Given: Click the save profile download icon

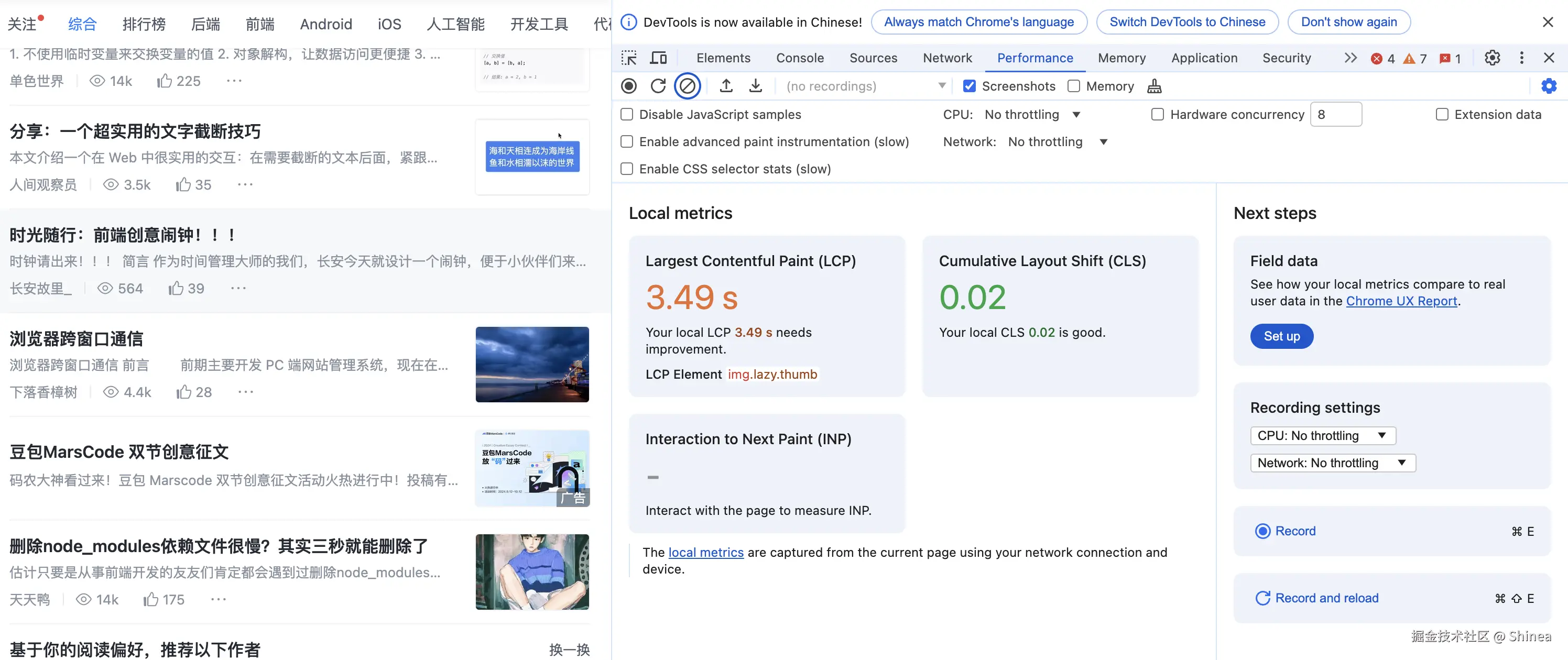Looking at the screenshot, I should 755,86.
